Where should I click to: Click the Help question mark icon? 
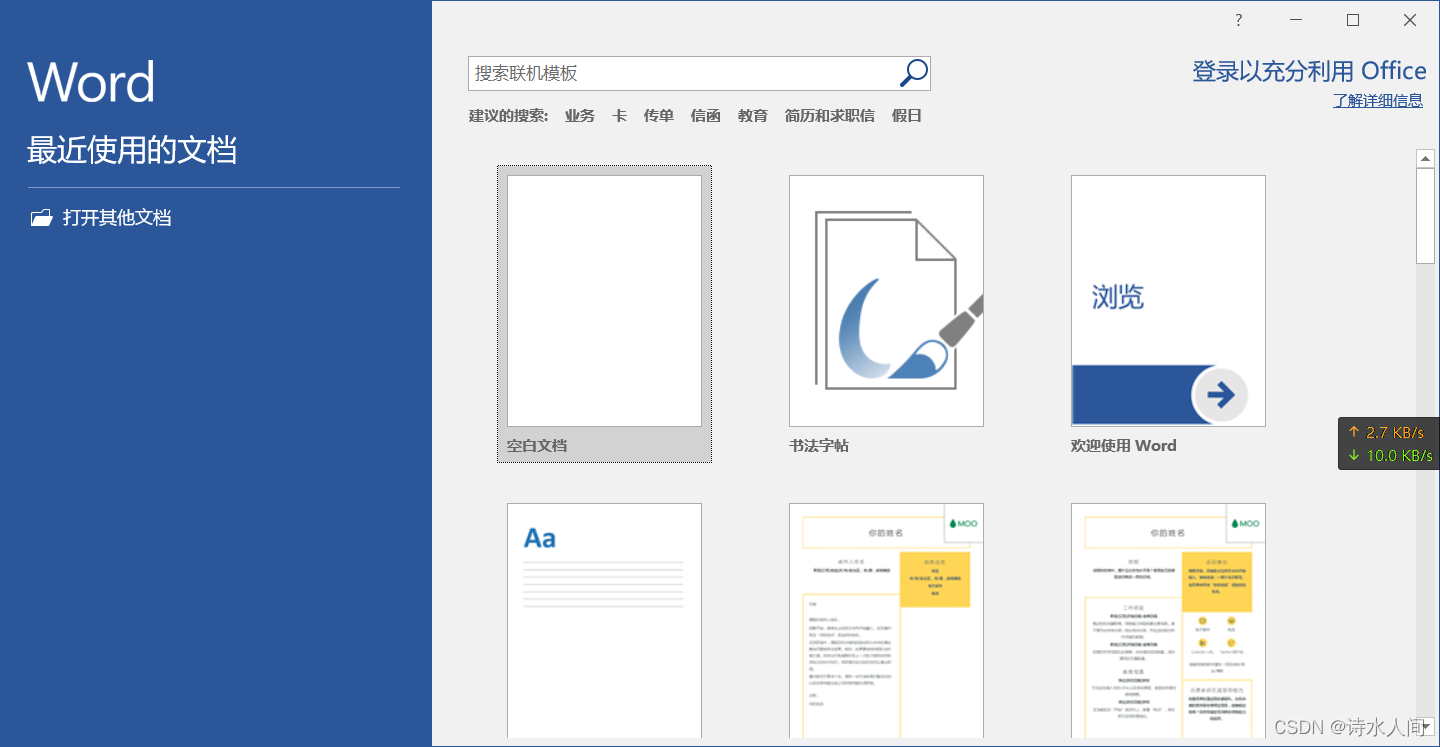1237,19
